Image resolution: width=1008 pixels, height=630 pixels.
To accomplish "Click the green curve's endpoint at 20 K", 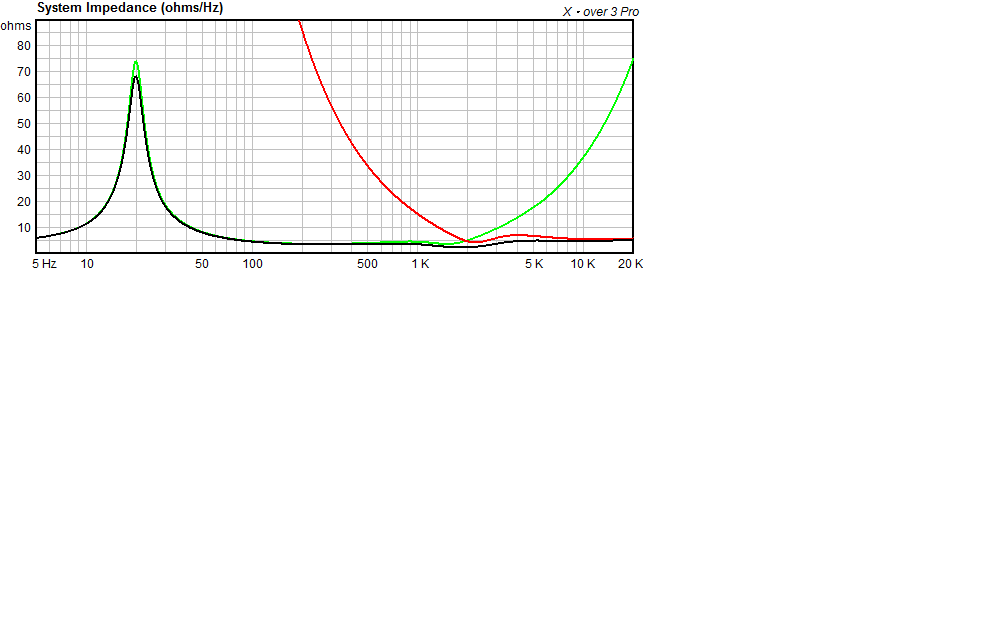I will pos(633,60).
